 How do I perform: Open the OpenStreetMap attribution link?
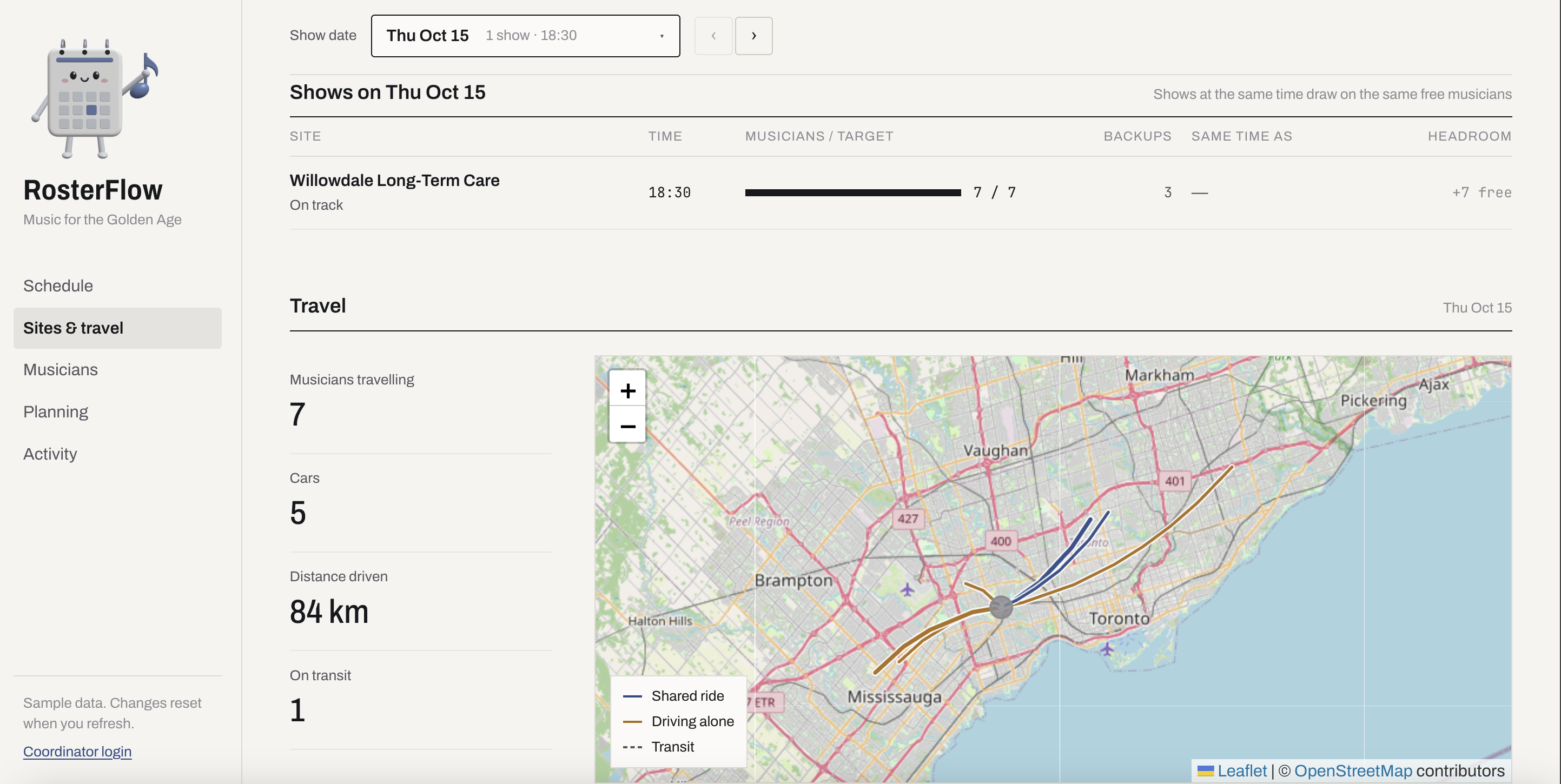pos(1353,770)
